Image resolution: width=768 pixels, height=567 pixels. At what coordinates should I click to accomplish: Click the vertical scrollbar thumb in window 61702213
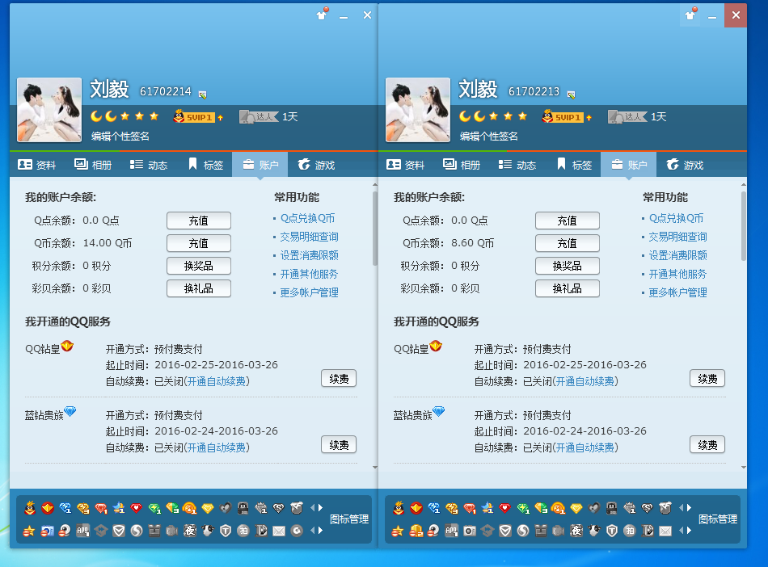point(744,226)
